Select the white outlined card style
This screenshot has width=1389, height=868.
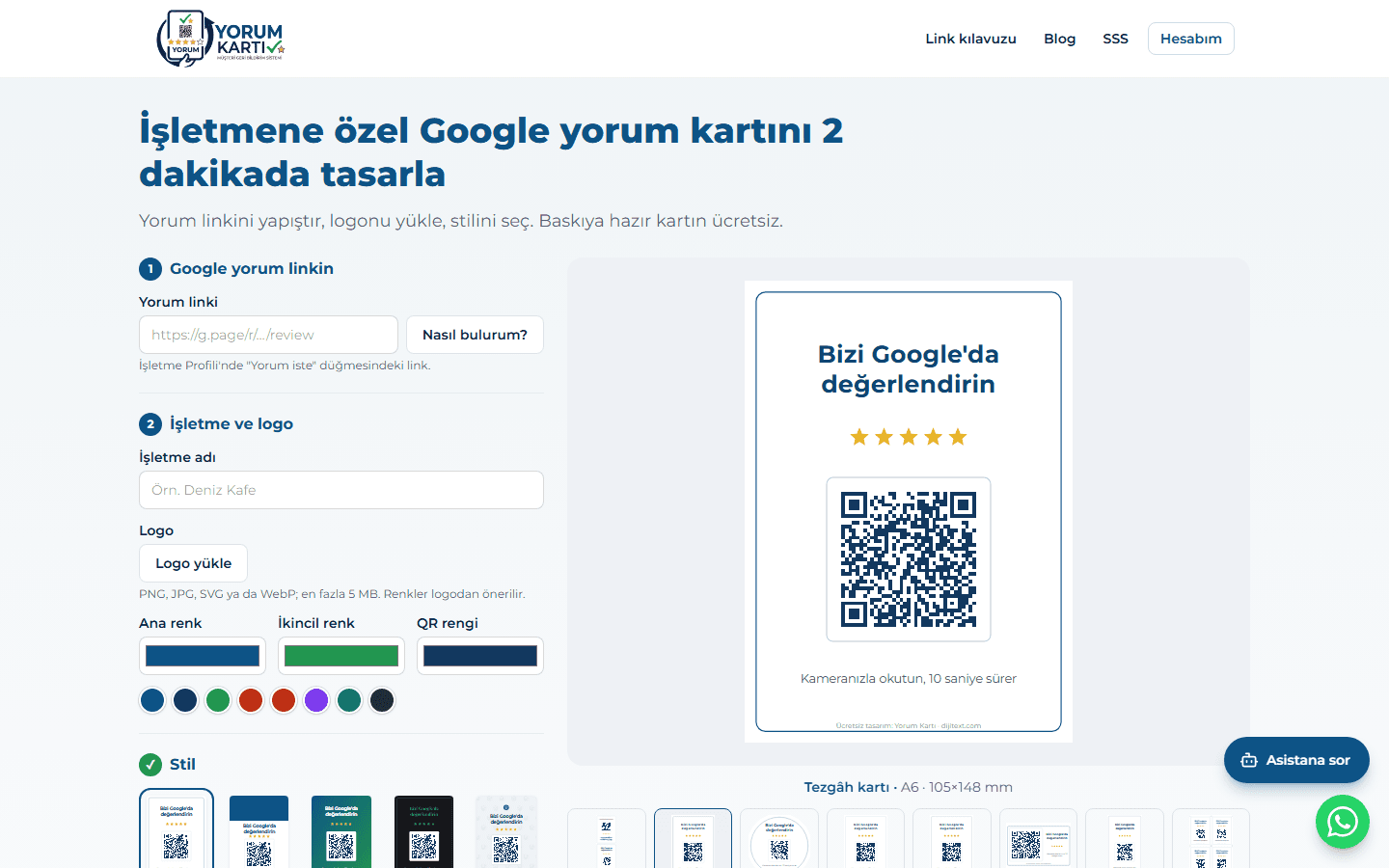click(x=177, y=829)
